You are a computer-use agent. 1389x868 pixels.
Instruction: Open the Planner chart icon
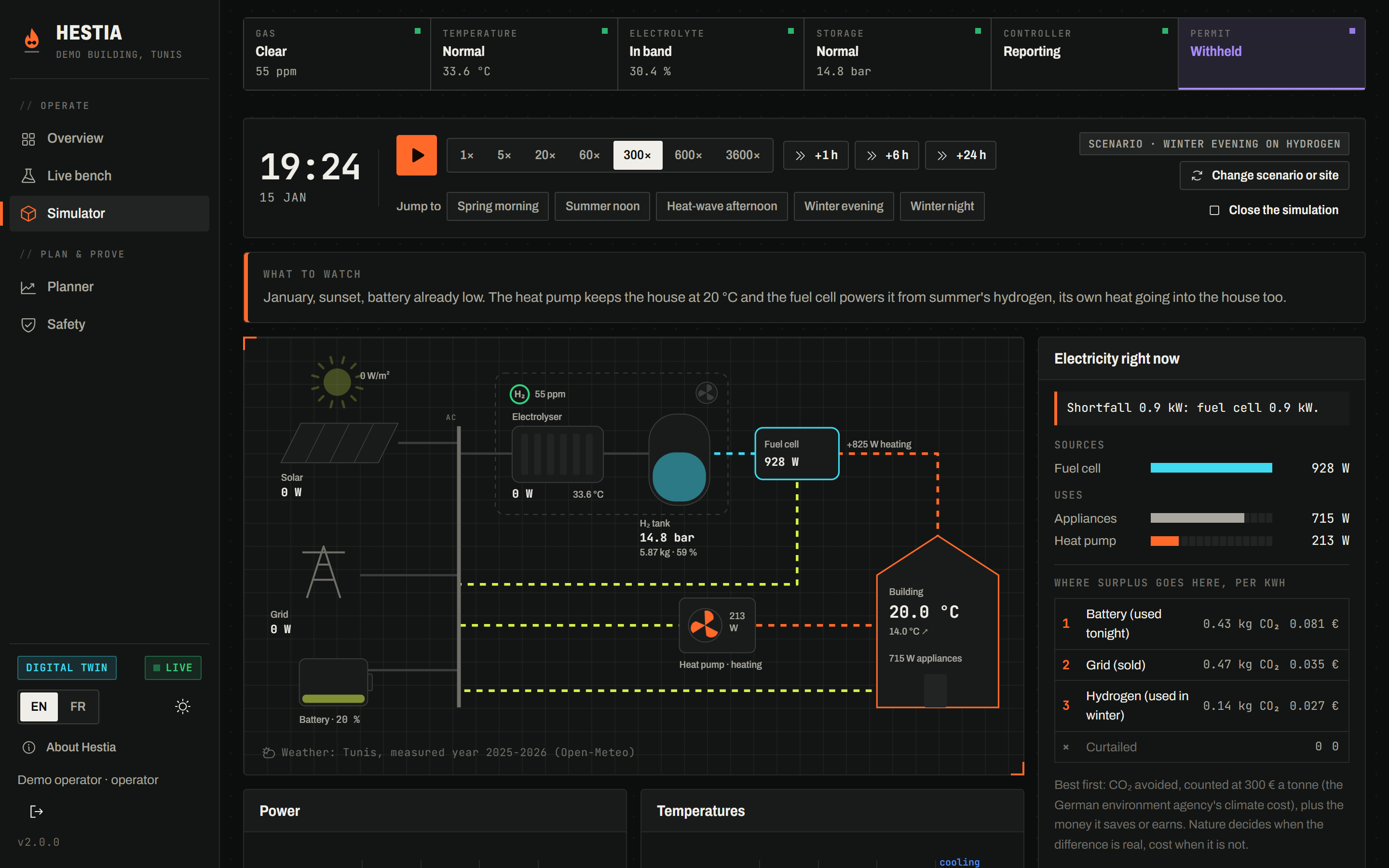pos(28,287)
